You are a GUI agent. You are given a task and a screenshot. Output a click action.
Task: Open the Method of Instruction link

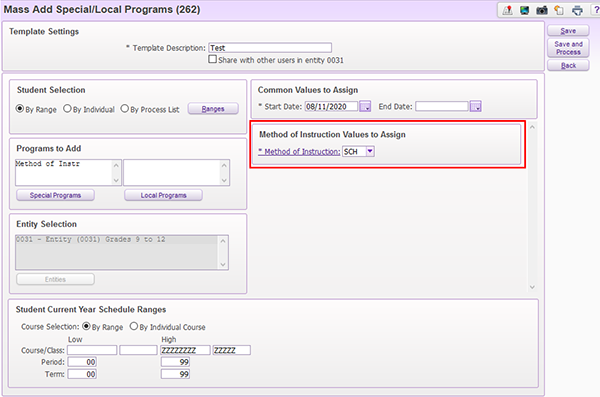[x=299, y=152]
